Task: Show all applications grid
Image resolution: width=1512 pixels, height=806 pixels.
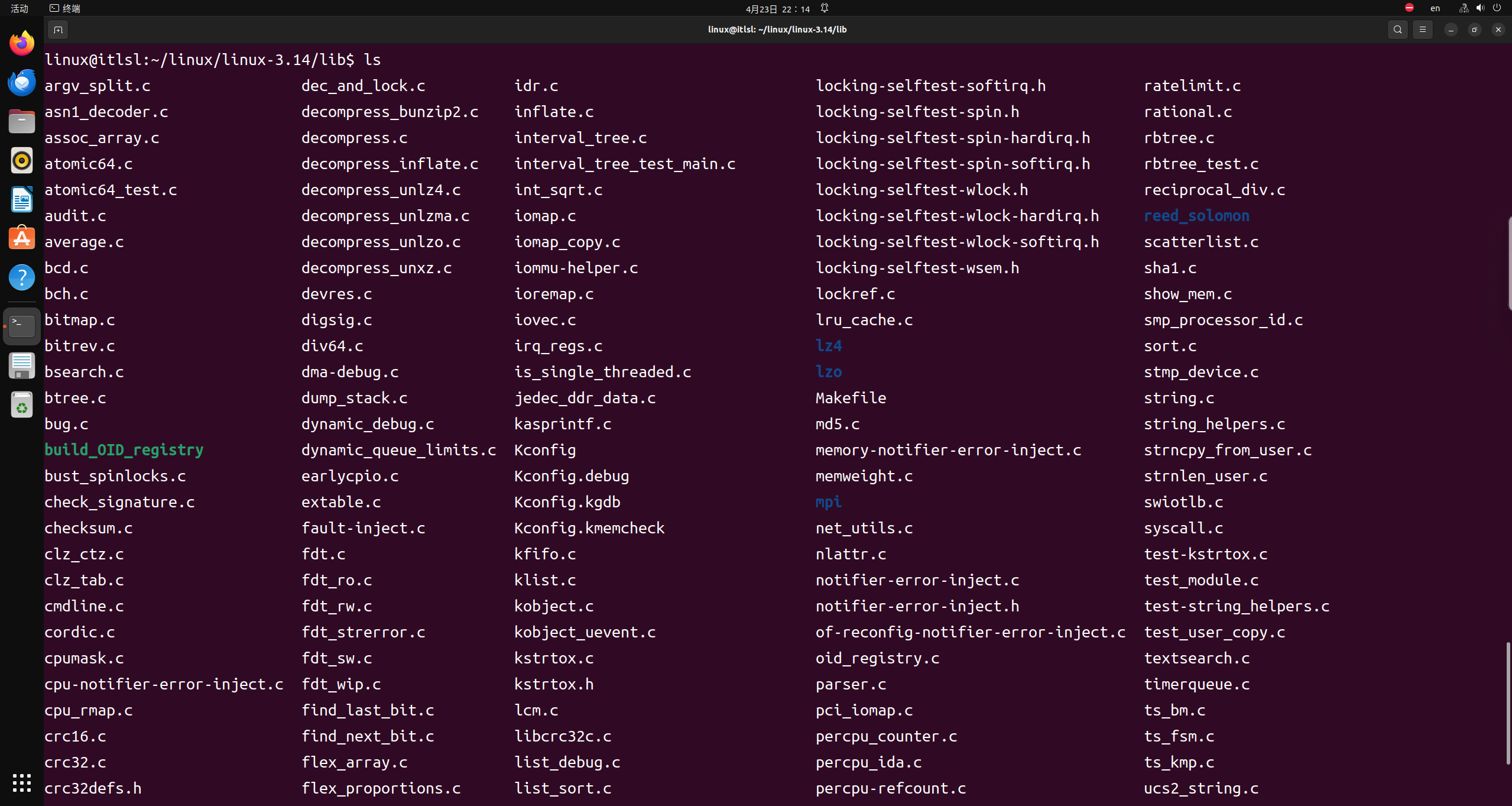Action: coord(22,782)
